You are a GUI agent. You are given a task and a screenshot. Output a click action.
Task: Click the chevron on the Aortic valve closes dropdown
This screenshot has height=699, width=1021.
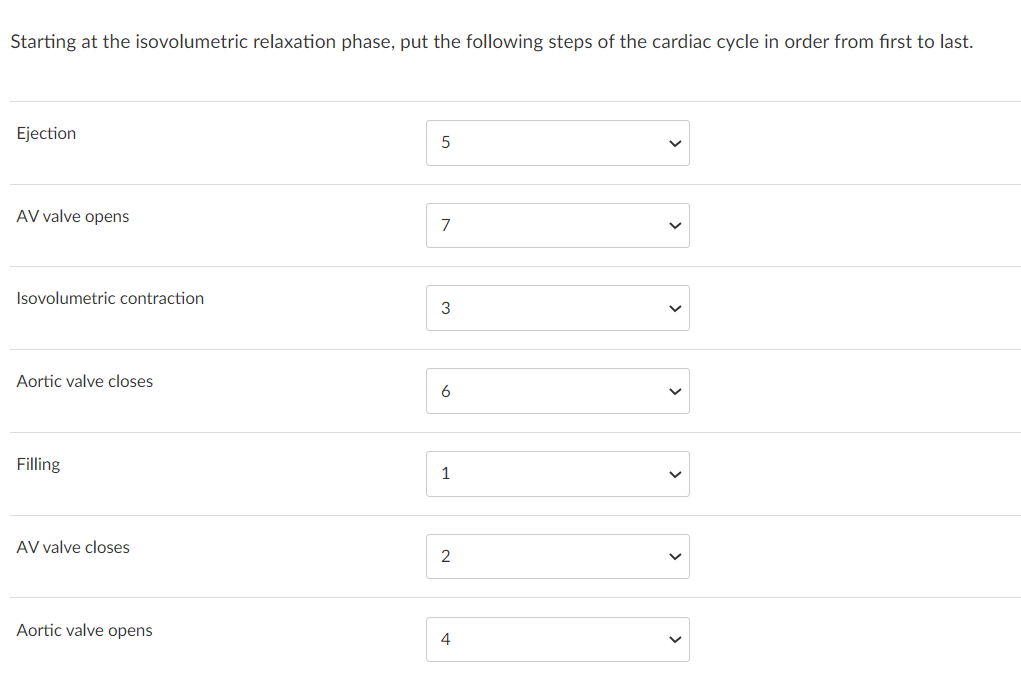675,391
